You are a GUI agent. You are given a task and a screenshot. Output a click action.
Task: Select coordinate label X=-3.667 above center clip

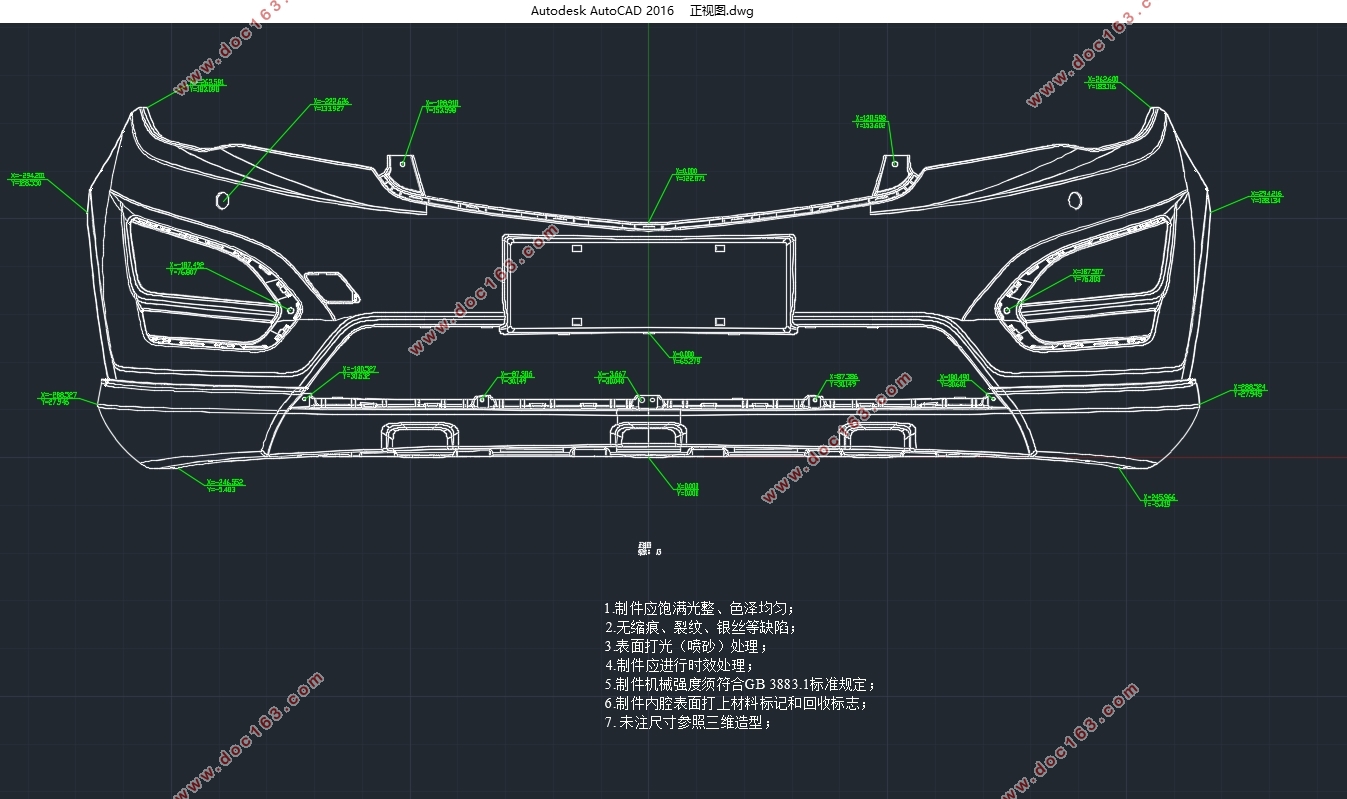point(610,377)
